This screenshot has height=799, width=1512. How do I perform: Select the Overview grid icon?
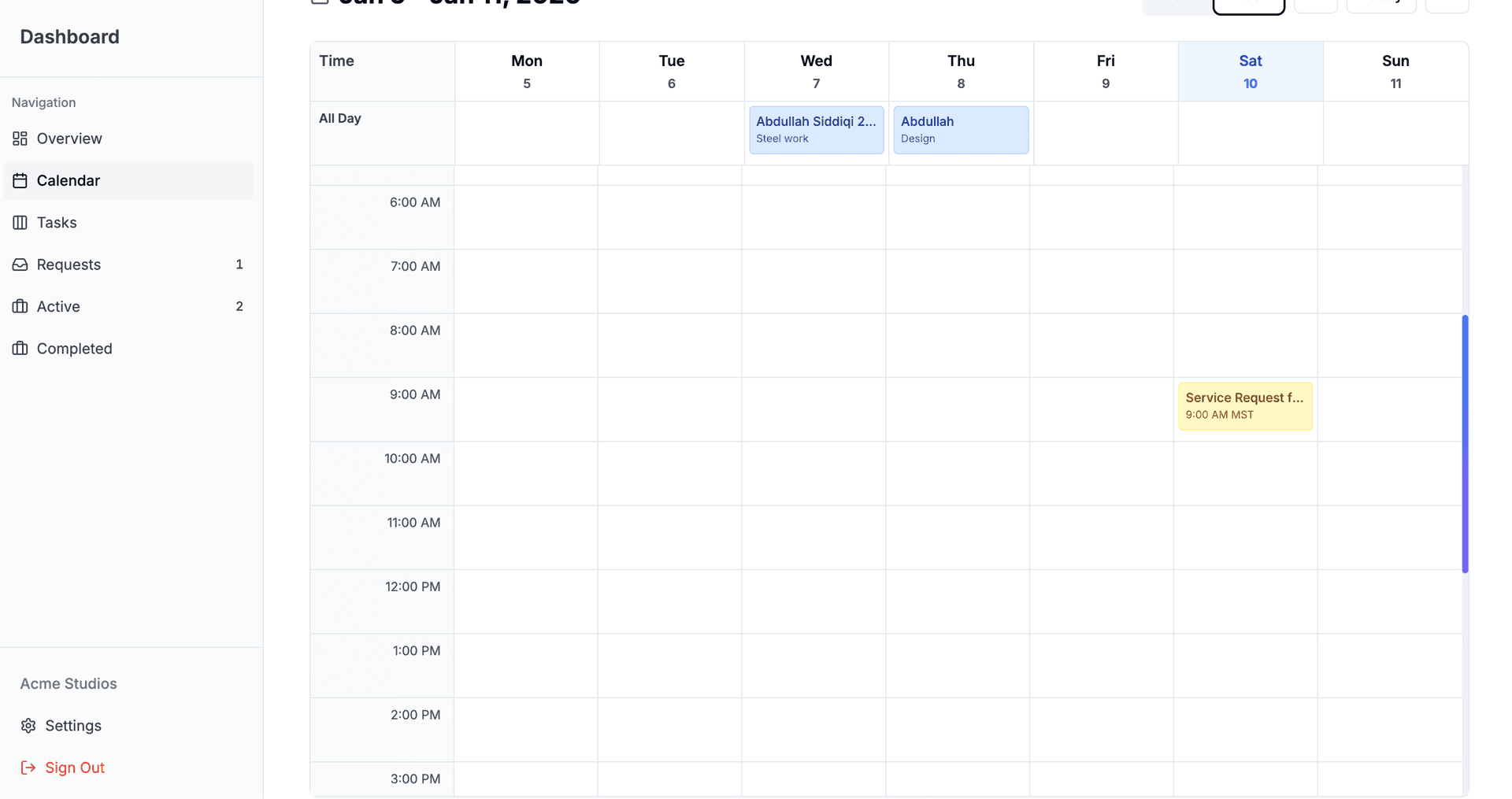pos(20,139)
